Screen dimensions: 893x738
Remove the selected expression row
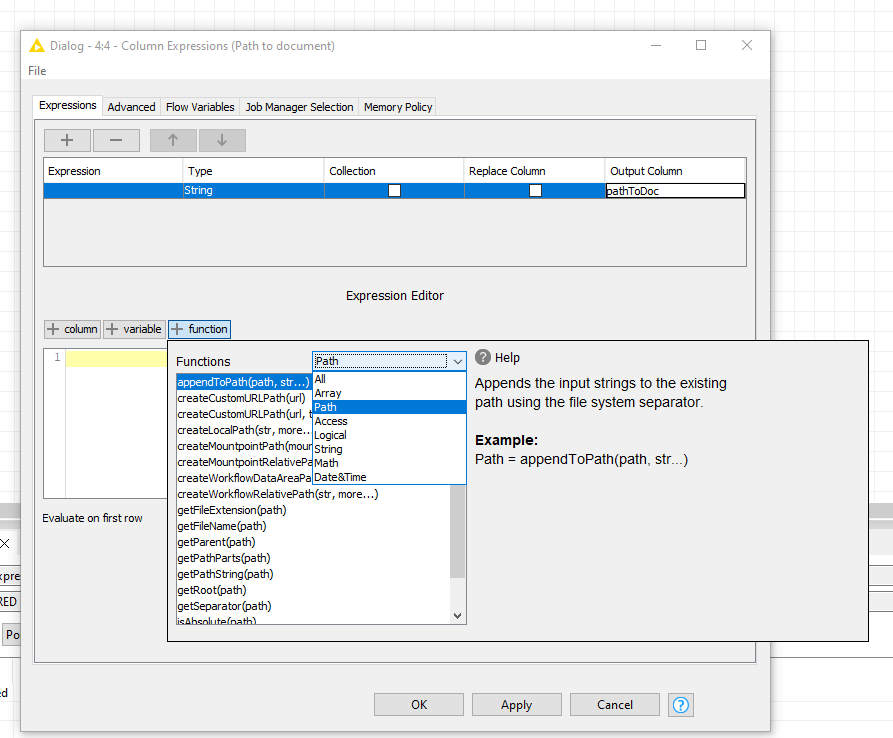pos(122,140)
